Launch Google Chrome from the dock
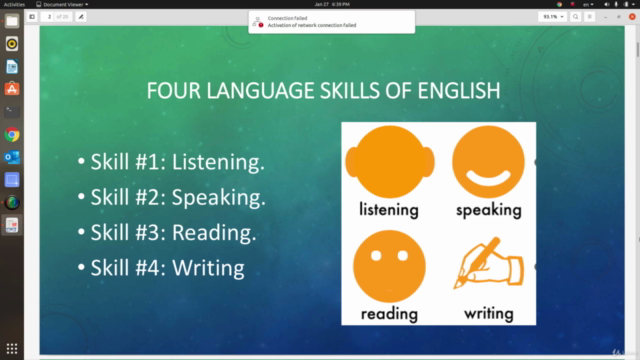The image size is (640, 360). [12, 135]
